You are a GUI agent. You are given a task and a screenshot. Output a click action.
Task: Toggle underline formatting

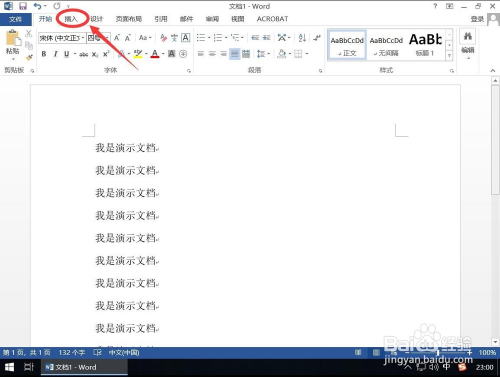point(66,54)
